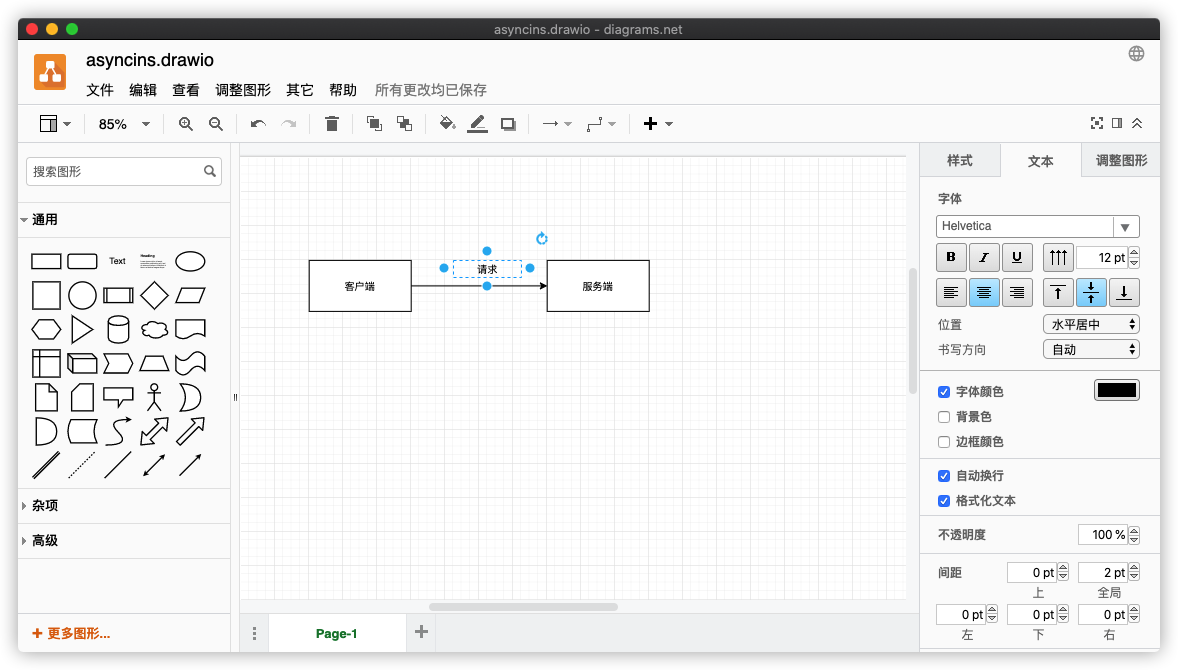Screen dimensions: 1178x670
Task: Enable the 背景色 checkbox
Action: [944, 417]
